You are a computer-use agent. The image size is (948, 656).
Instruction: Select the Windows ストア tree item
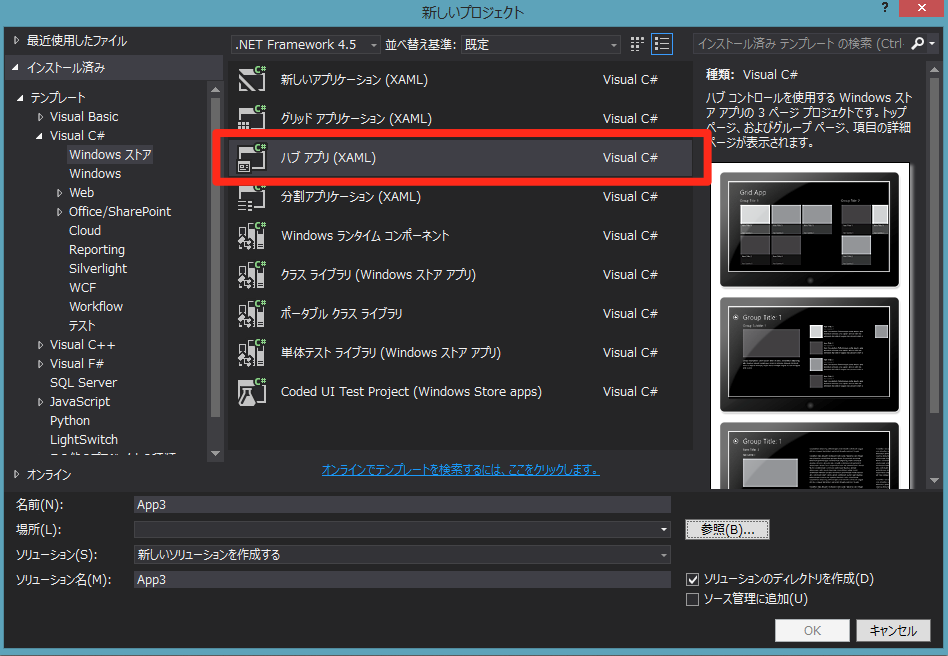click(x=110, y=155)
